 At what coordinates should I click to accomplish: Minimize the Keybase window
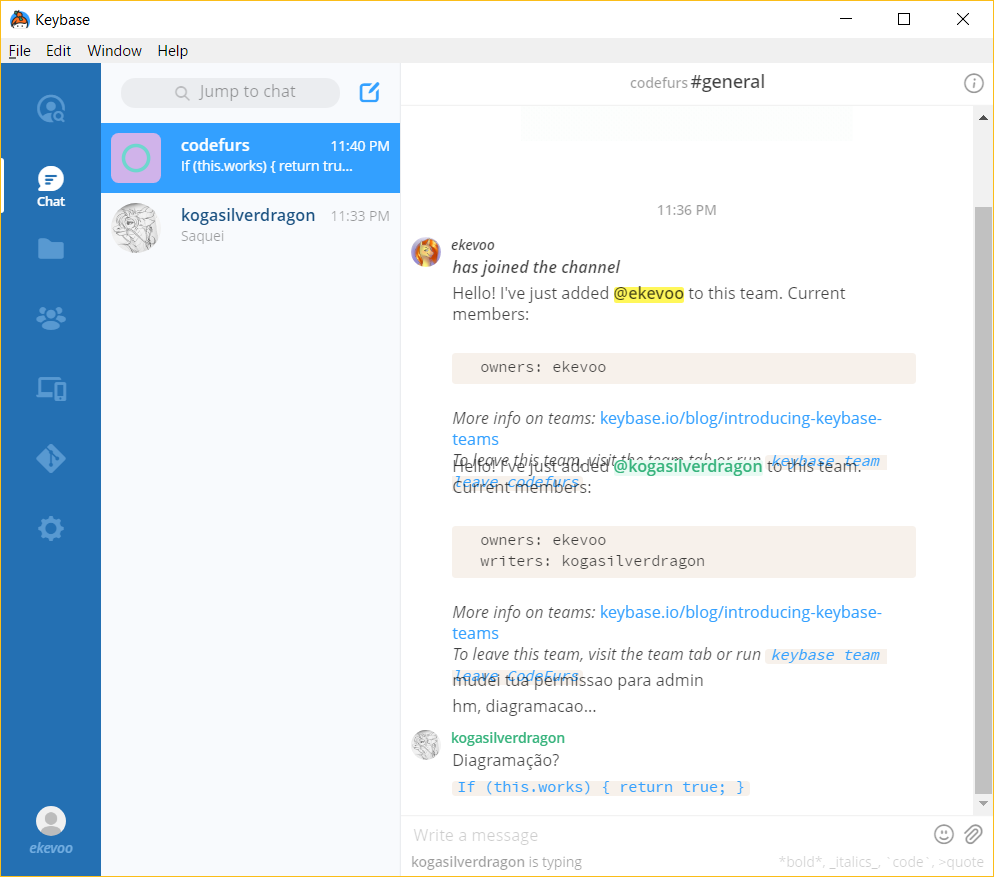pos(846,19)
